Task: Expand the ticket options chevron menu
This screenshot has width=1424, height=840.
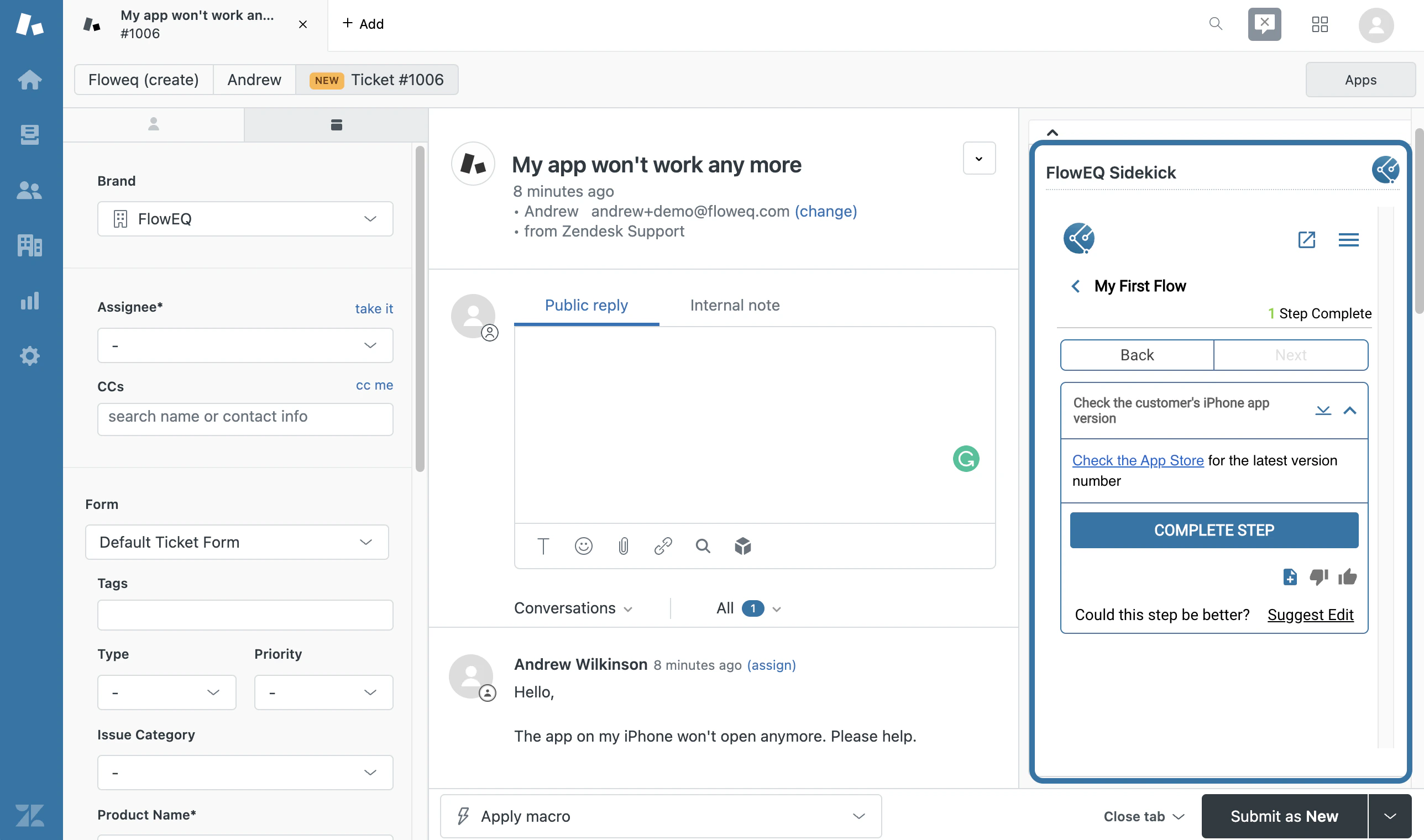Action: (979, 159)
